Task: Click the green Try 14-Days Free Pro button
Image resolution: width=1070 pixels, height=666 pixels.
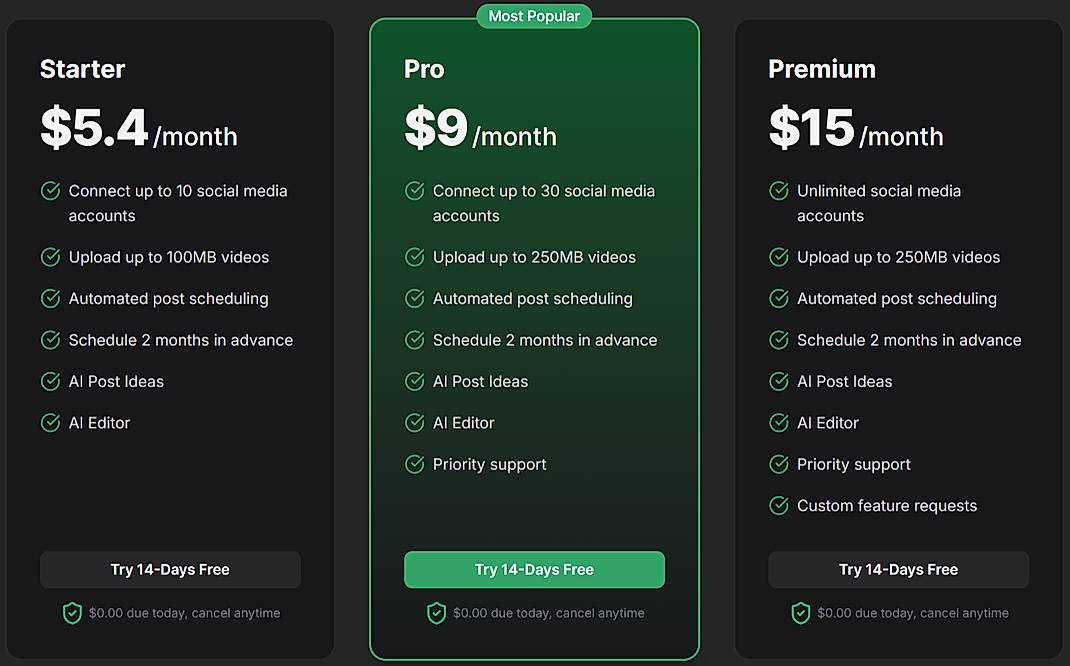Action: [x=534, y=569]
